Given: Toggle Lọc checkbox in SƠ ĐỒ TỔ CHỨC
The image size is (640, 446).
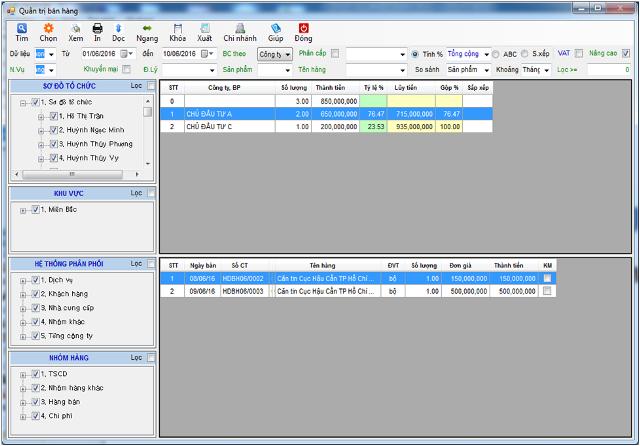Looking at the screenshot, I should 151,86.
